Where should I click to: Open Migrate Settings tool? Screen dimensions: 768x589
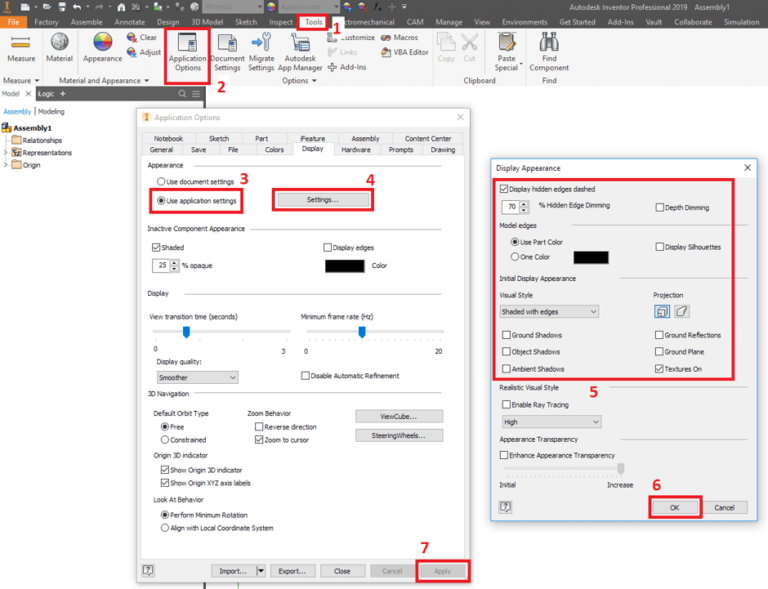pyautogui.click(x=261, y=52)
